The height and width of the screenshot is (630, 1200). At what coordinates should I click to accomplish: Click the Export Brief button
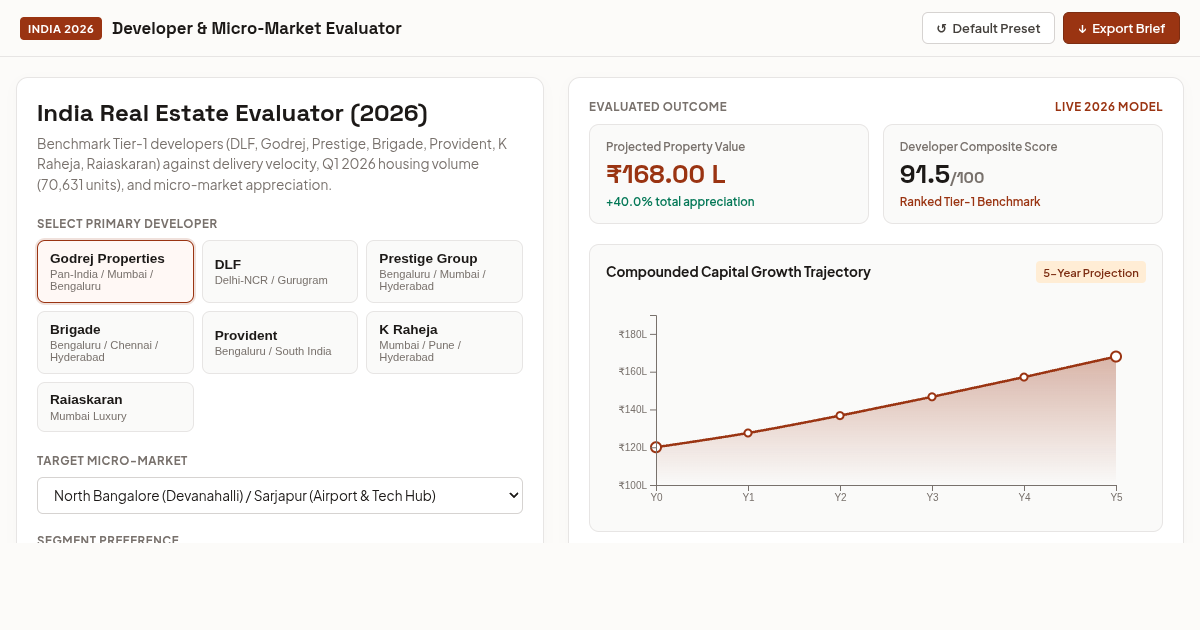[1121, 28]
